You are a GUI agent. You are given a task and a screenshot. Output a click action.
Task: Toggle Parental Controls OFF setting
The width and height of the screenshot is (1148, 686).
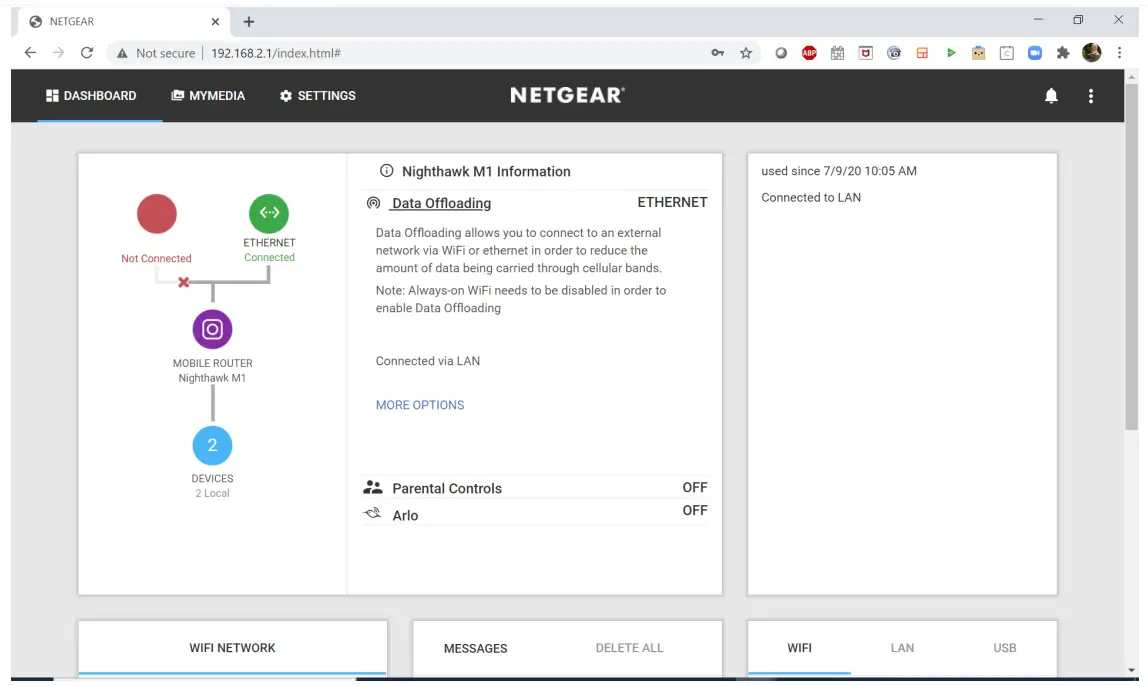[697, 487]
